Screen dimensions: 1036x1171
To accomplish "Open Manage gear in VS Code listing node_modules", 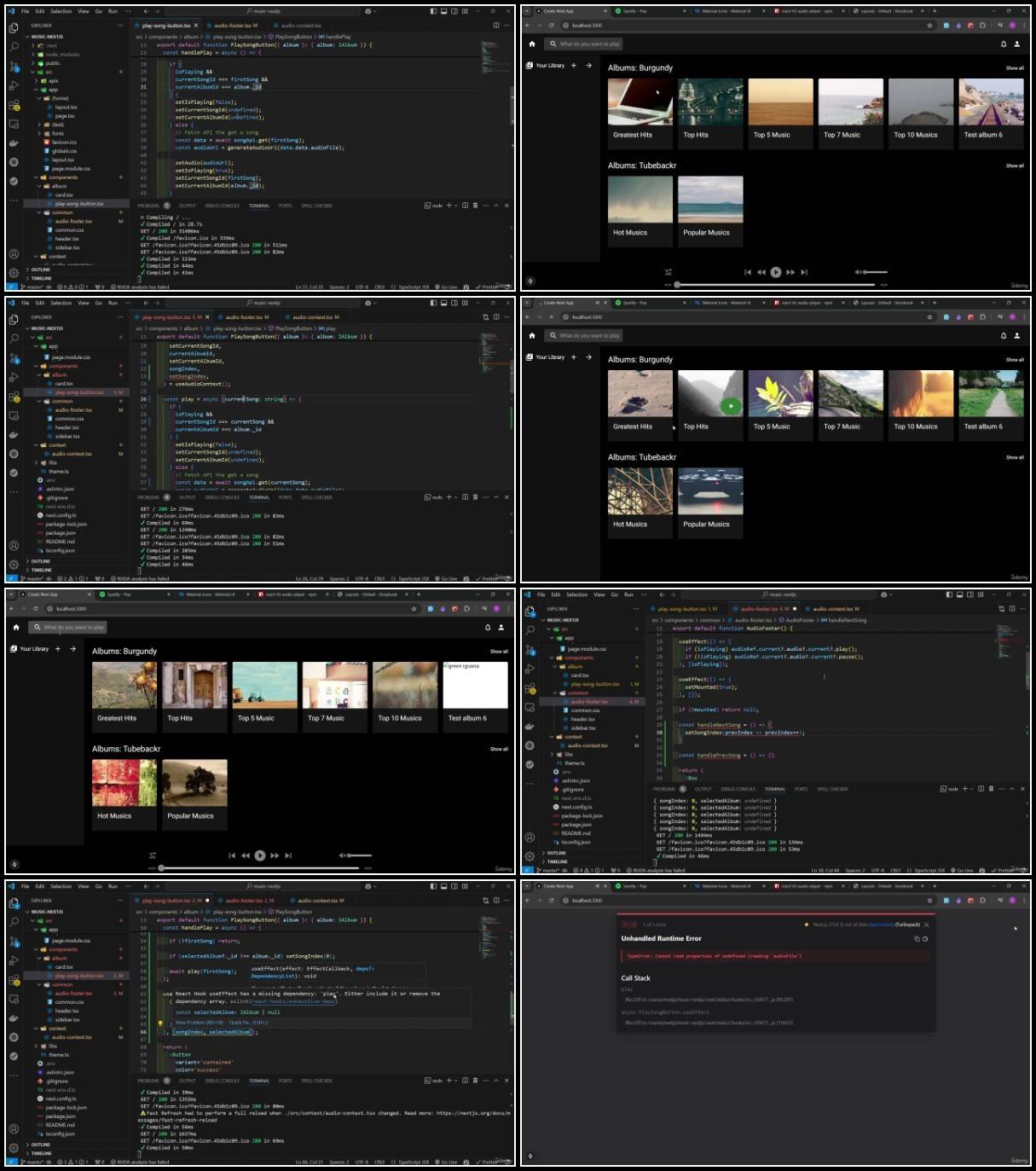I will coord(14,273).
